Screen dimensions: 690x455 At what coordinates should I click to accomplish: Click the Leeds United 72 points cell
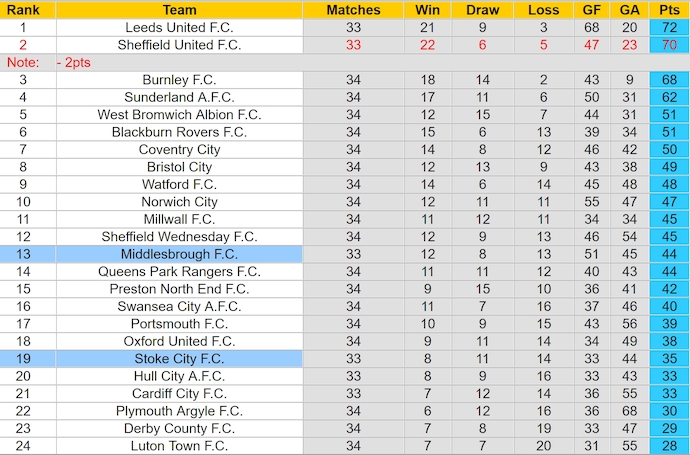[669, 28]
